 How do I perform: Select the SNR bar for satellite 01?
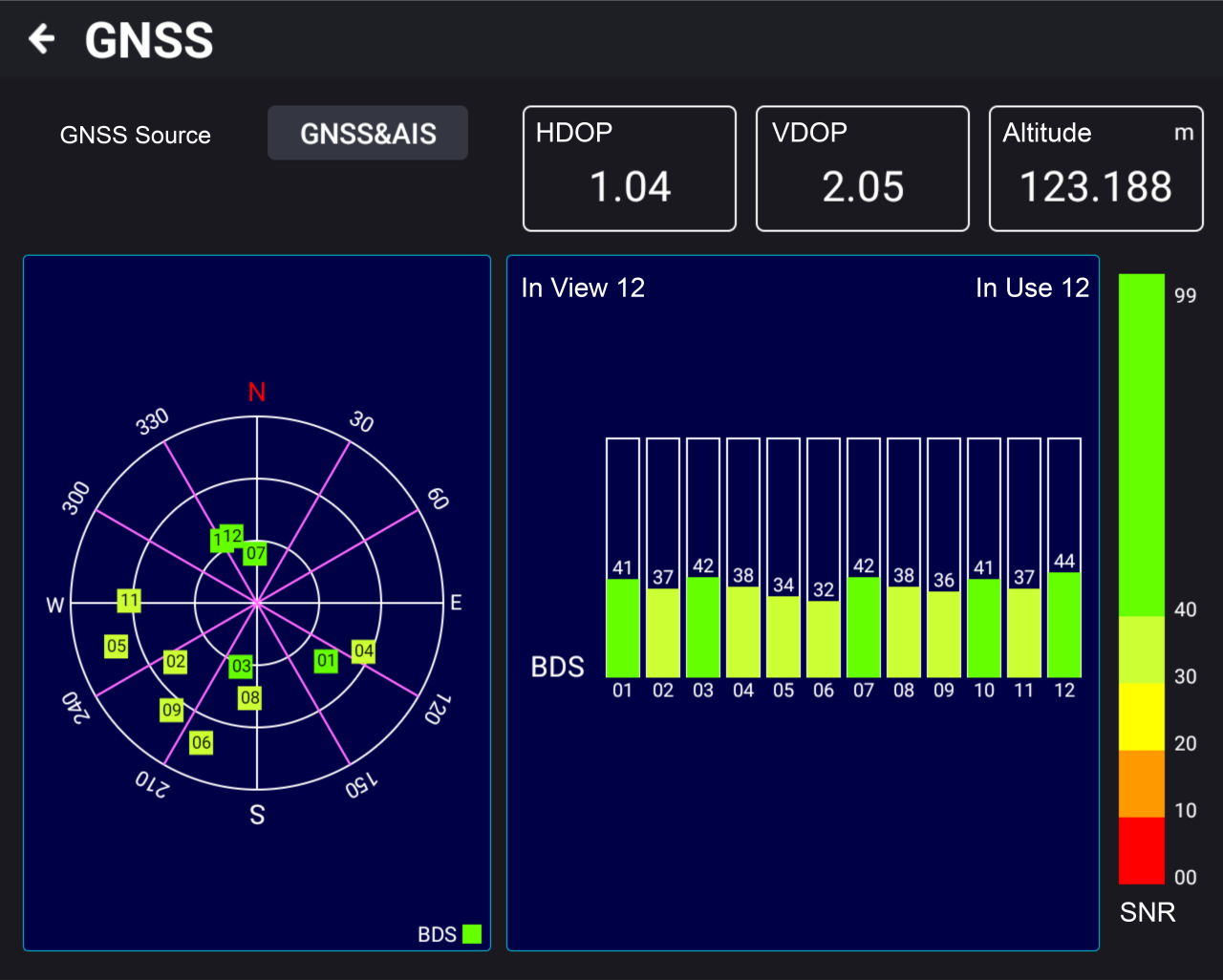tap(623, 558)
